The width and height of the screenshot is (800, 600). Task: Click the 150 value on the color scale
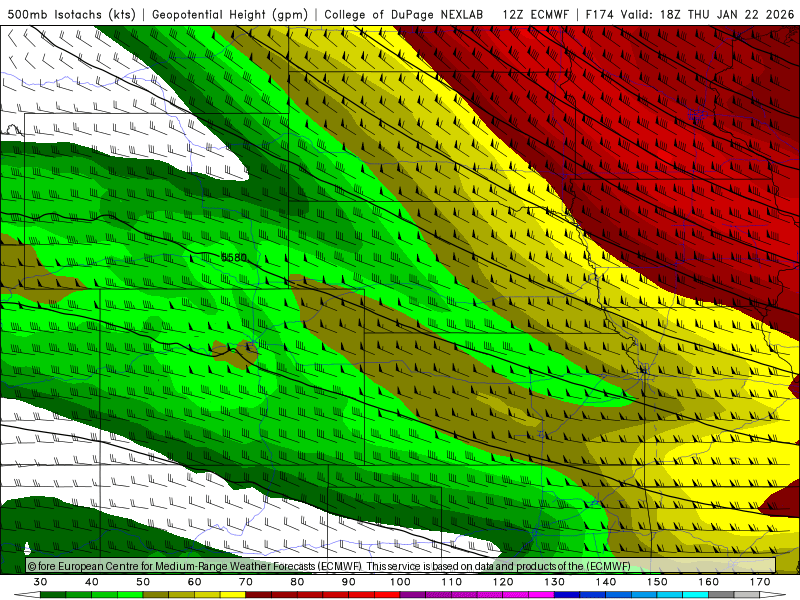(657, 582)
